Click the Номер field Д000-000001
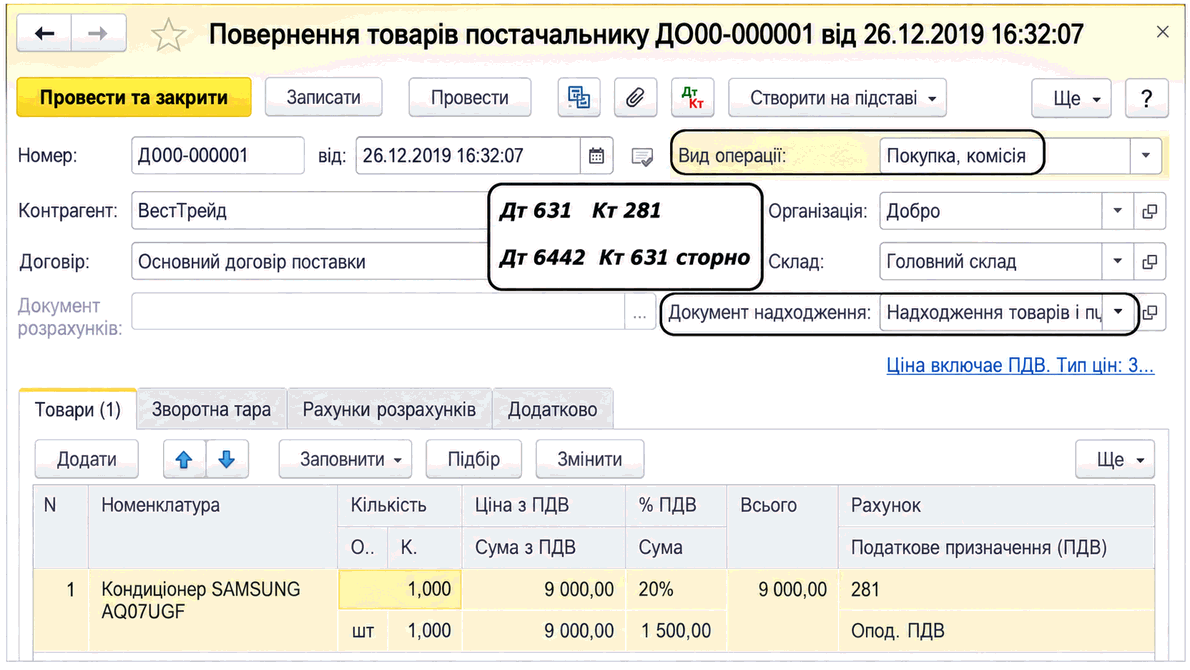 218,156
